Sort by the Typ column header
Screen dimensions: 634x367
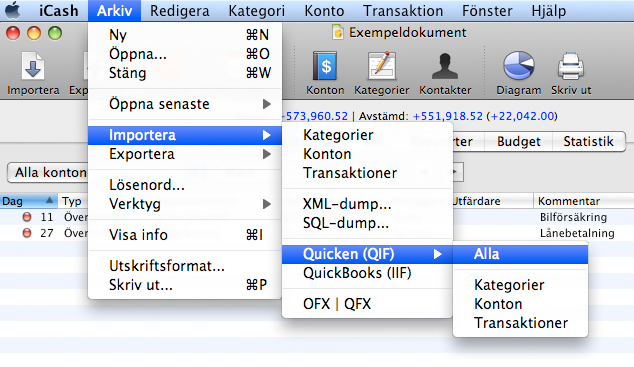pyautogui.click(x=73, y=201)
